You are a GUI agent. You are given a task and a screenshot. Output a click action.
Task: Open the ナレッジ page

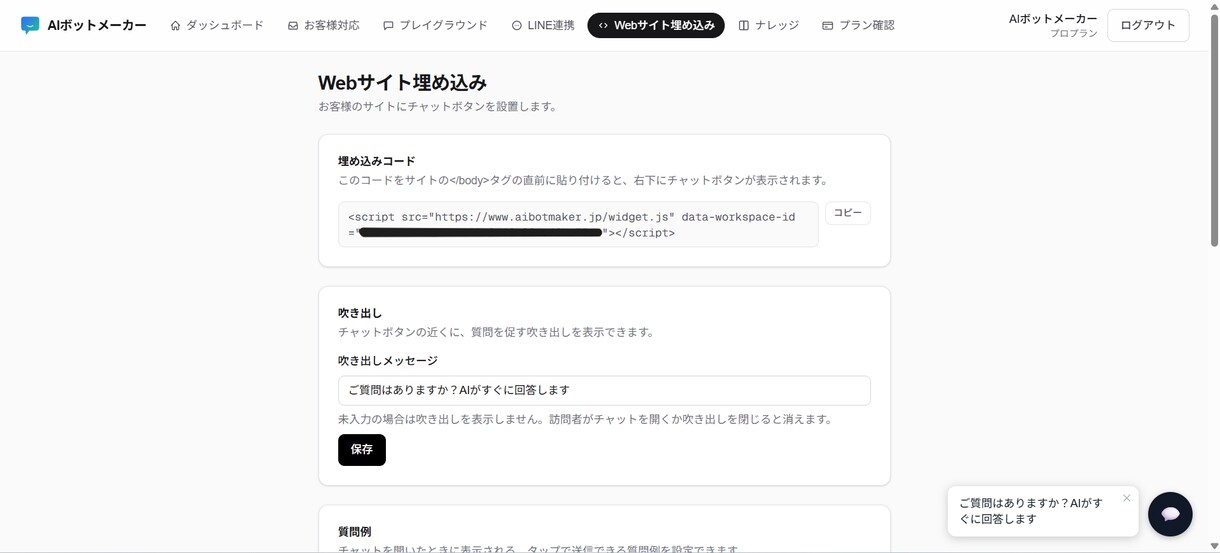(768, 25)
